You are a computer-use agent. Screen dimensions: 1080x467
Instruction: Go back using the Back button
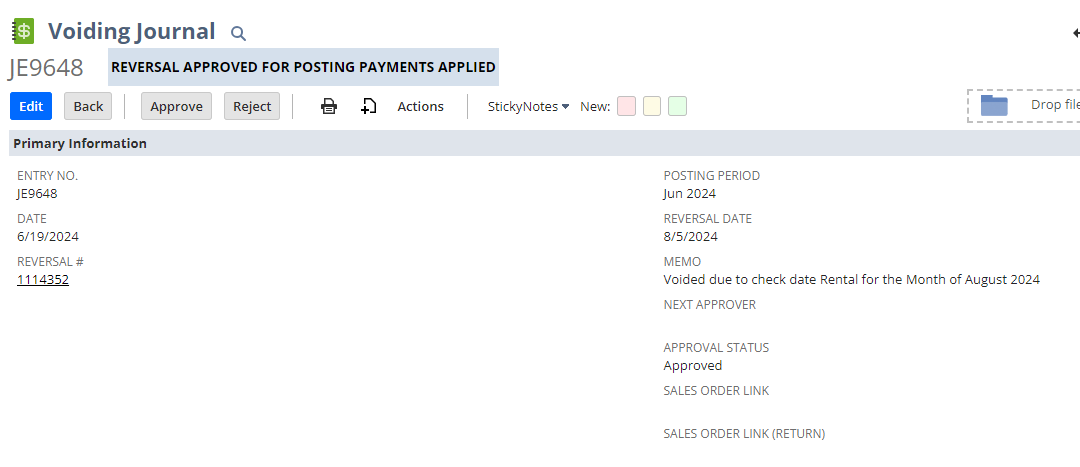click(88, 106)
